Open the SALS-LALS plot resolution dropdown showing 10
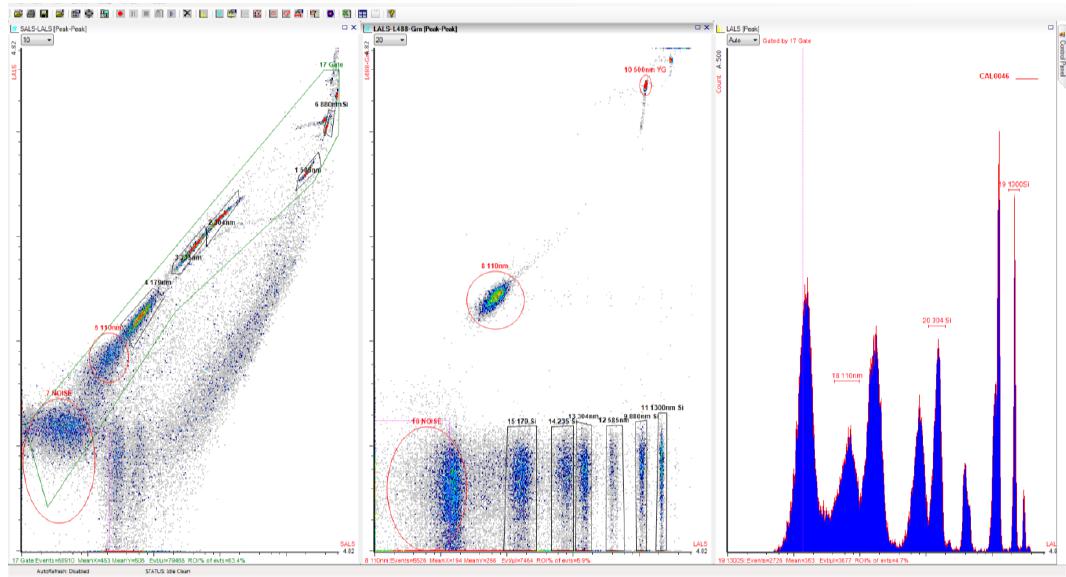 [x=37, y=40]
